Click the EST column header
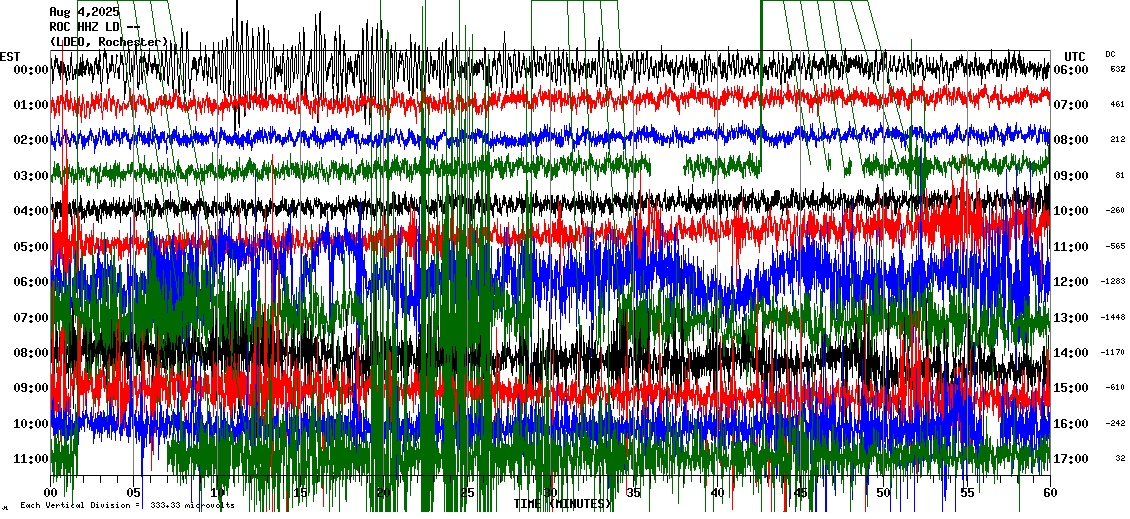The image size is (1130, 519). point(10,56)
